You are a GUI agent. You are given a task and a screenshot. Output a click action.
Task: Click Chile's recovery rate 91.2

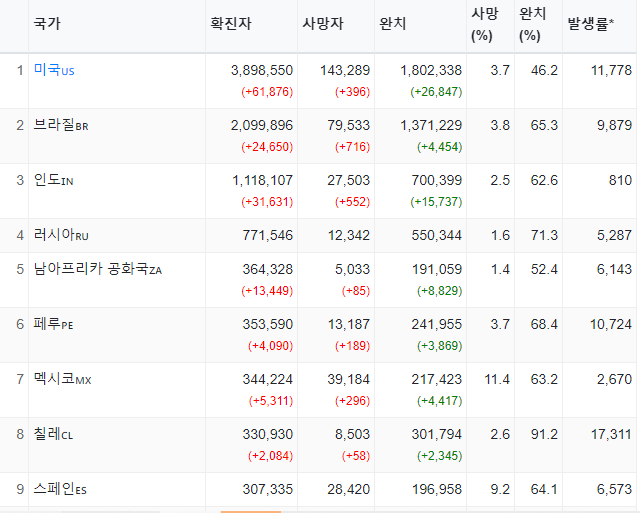coord(544,434)
